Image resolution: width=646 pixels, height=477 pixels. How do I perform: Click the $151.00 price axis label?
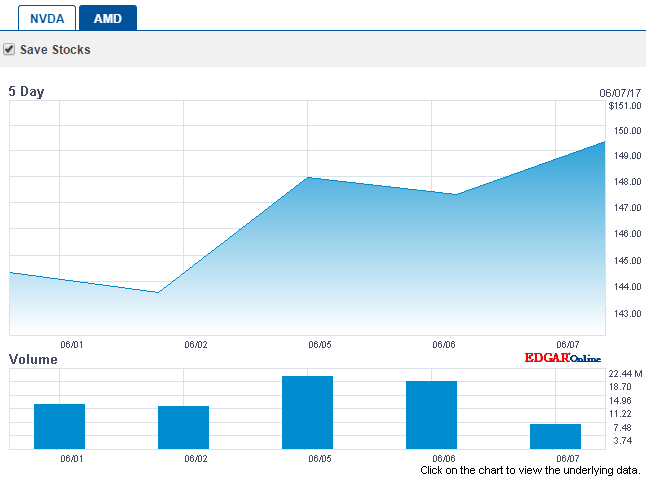pyautogui.click(x=624, y=105)
